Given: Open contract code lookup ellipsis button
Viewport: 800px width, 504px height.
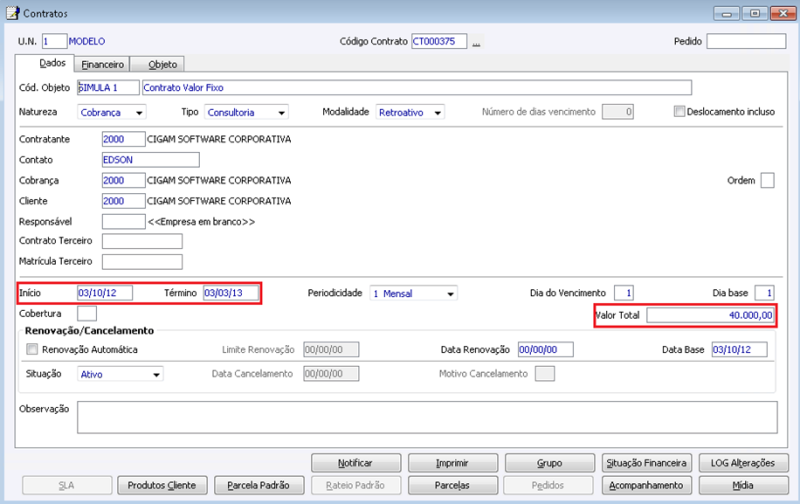Looking at the screenshot, I should 476,42.
